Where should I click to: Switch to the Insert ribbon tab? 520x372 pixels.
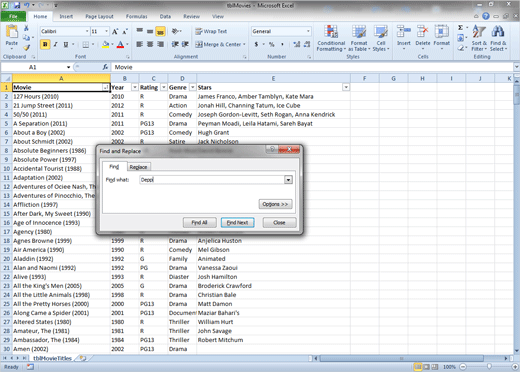[66, 16]
